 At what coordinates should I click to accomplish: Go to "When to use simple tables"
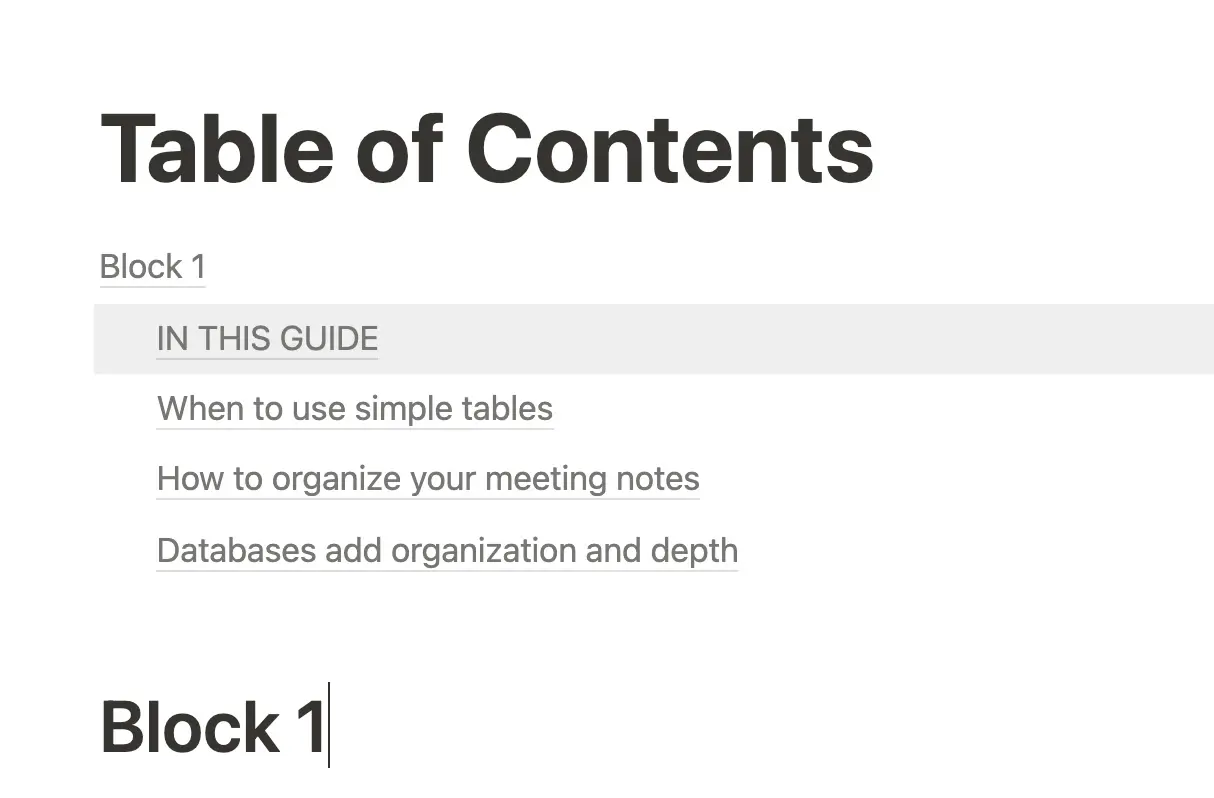pos(354,409)
